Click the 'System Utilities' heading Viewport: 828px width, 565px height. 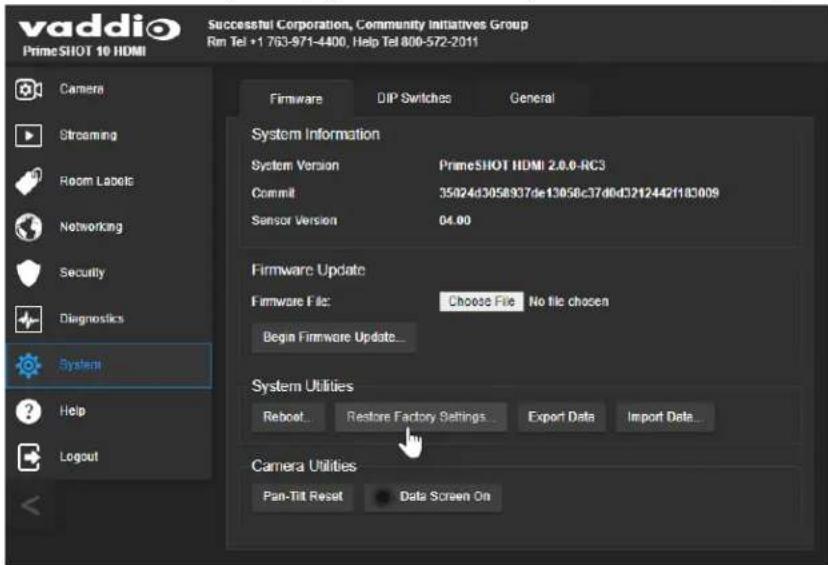coord(302,386)
